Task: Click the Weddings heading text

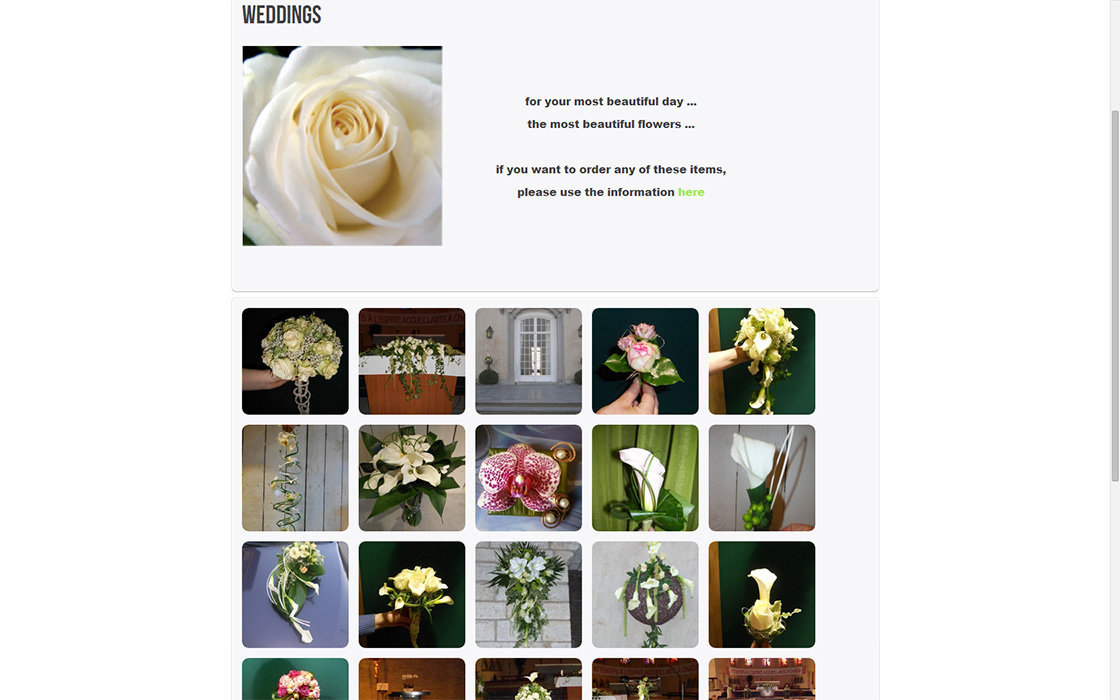Action: (x=281, y=15)
